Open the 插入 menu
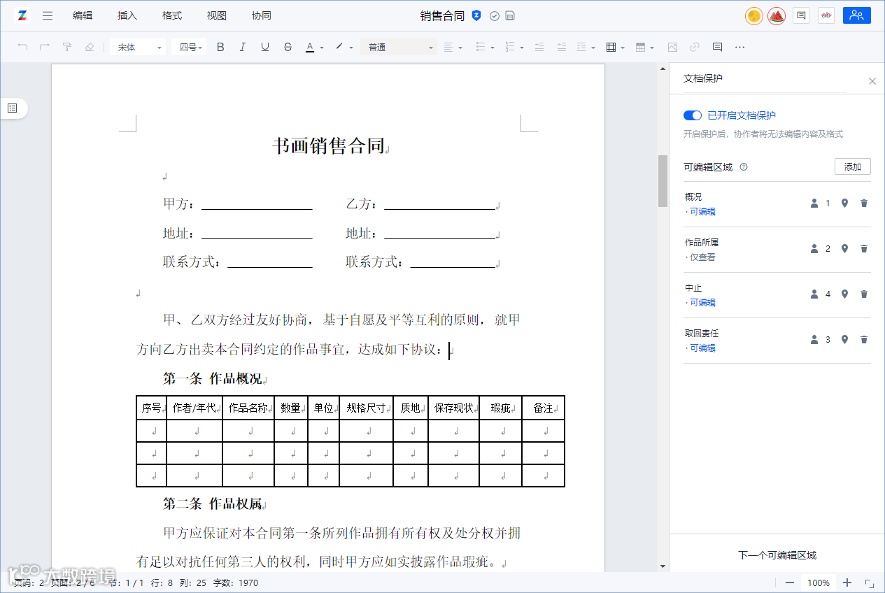The image size is (885, 593). pyautogui.click(x=127, y=16)
